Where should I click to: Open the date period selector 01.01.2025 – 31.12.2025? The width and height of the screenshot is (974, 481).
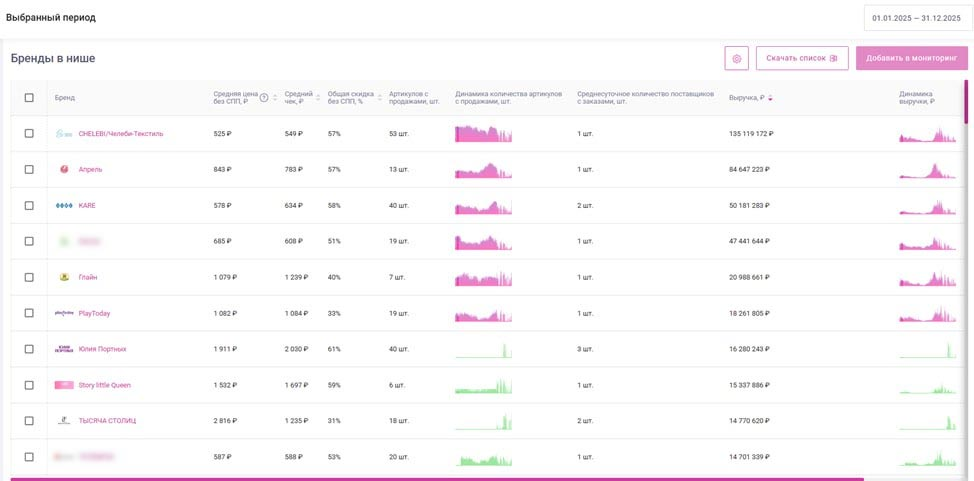pyautogui.click(x=917, y=18)
